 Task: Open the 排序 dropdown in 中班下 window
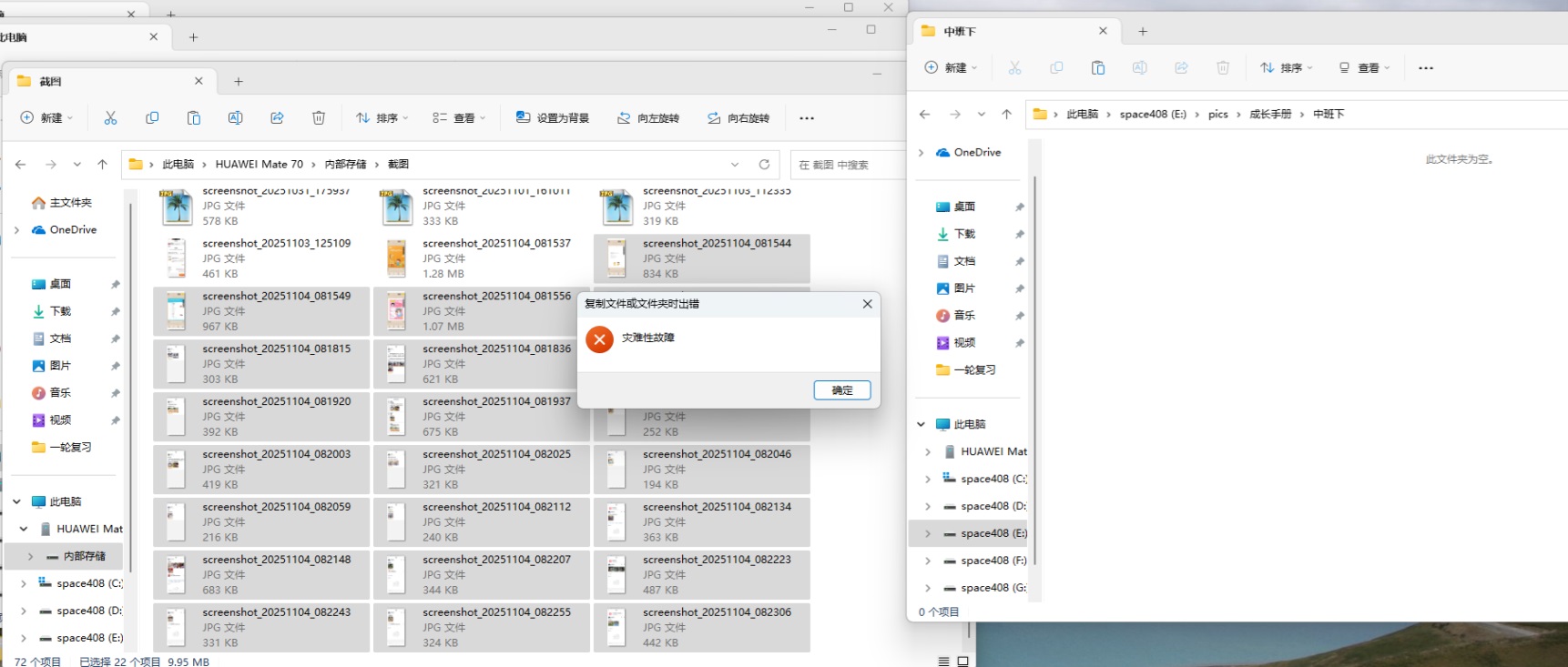1287,67
